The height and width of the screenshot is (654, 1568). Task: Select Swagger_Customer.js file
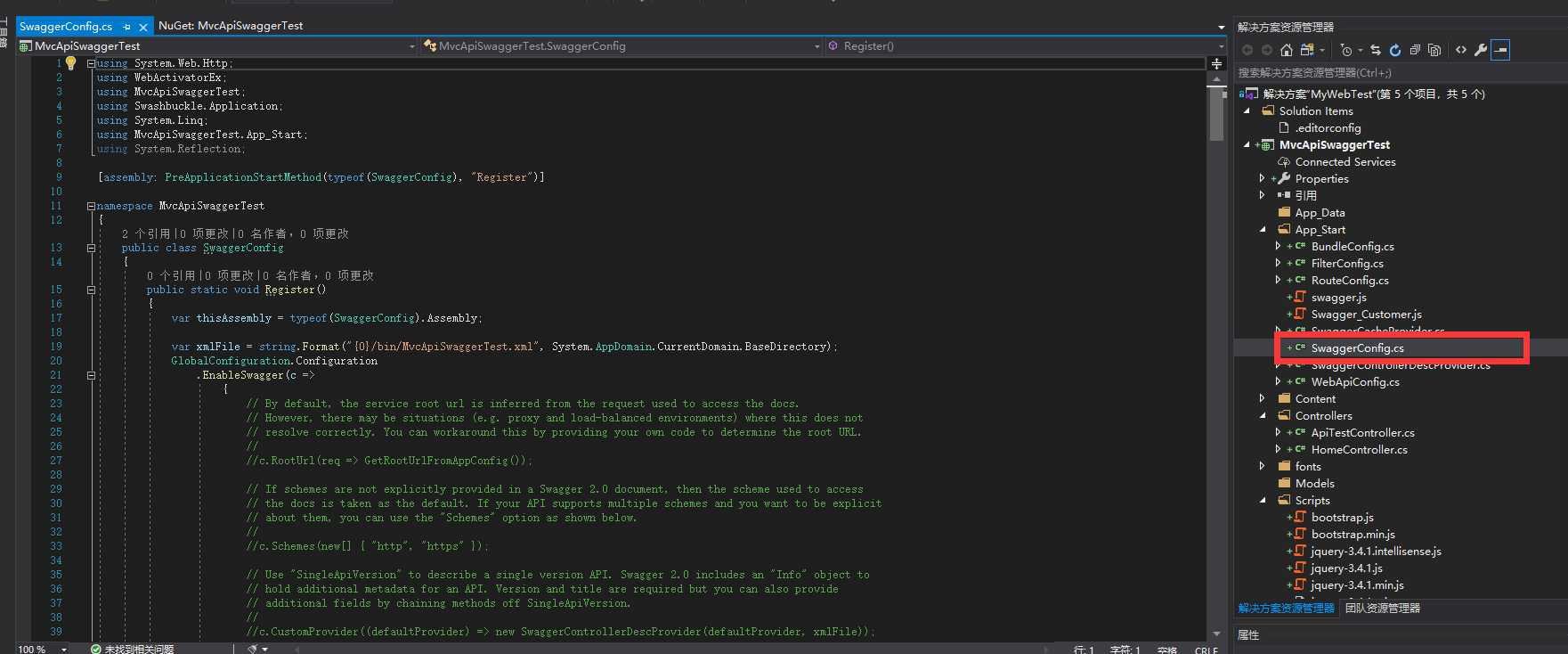1366,314
